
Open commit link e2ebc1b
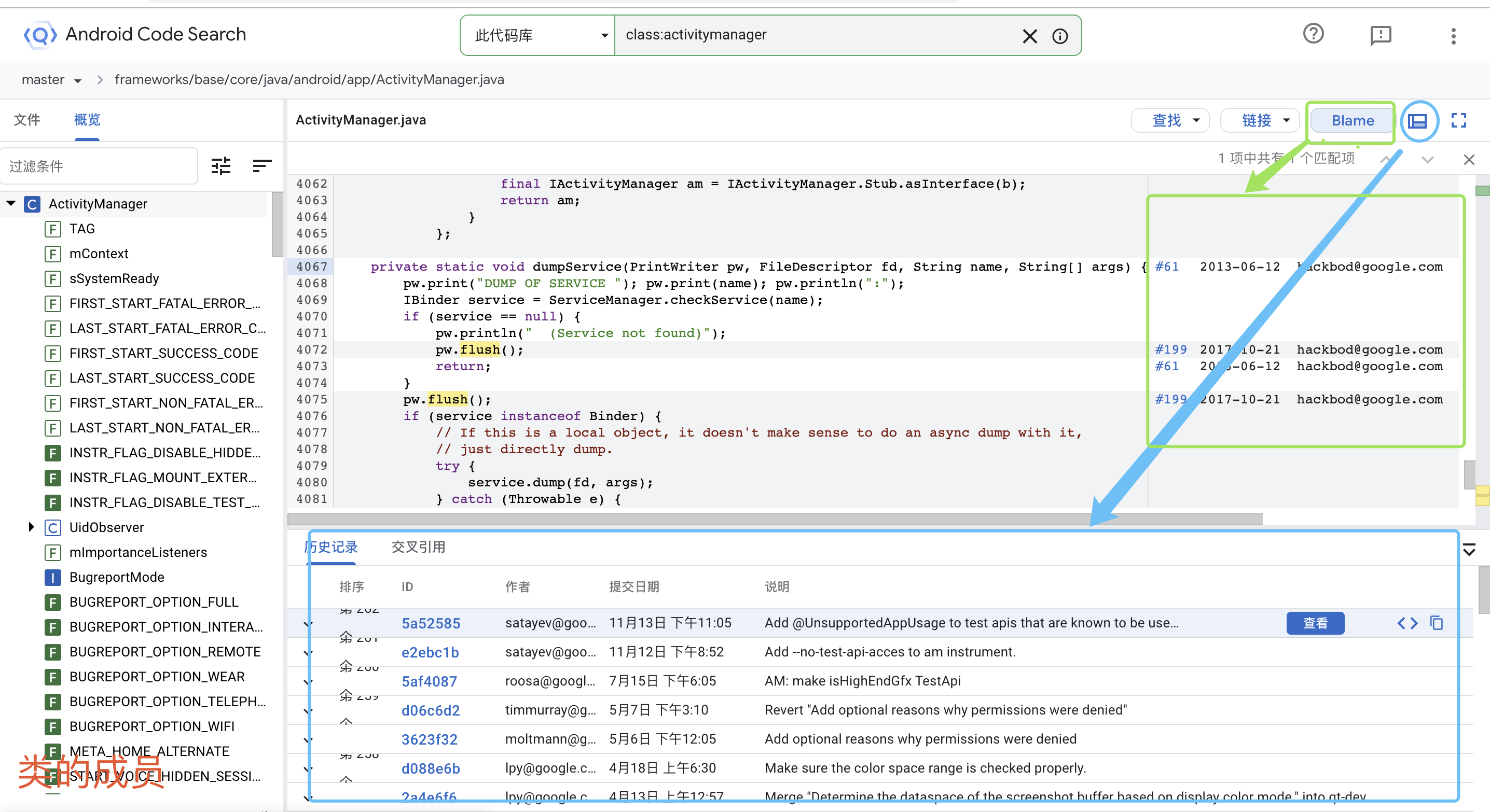click(x=430, y=652)
